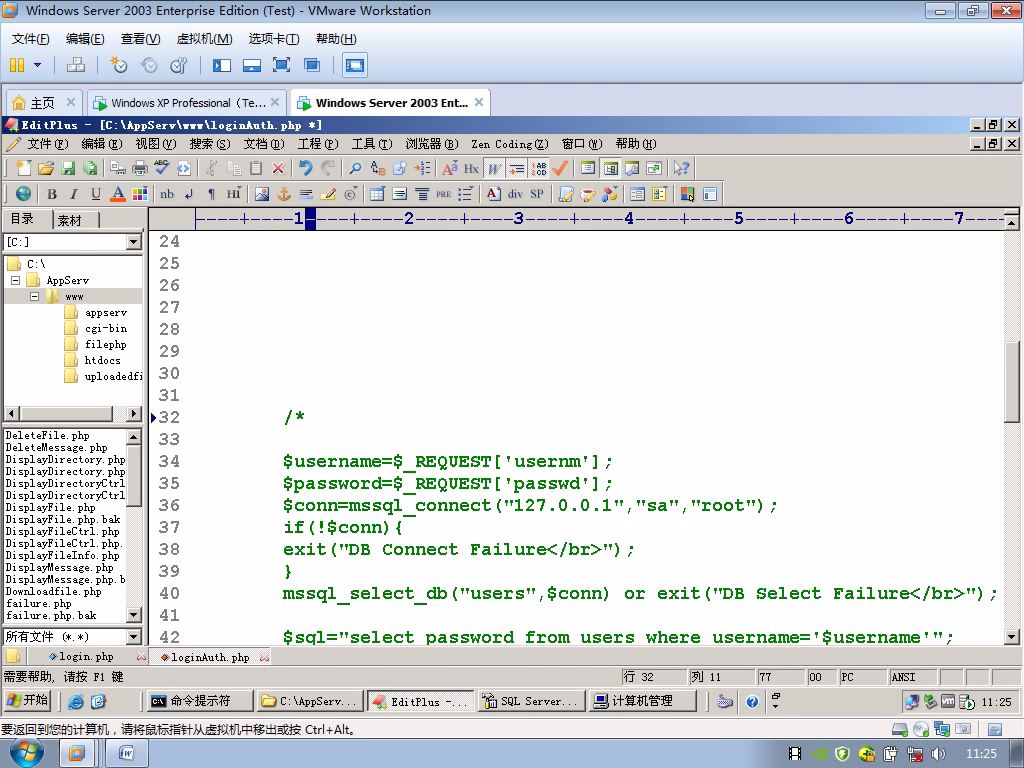Screen dimensions: 1024x768
Task: Open 计算机管理 taskbar button
Action: [x=642, y=701]
